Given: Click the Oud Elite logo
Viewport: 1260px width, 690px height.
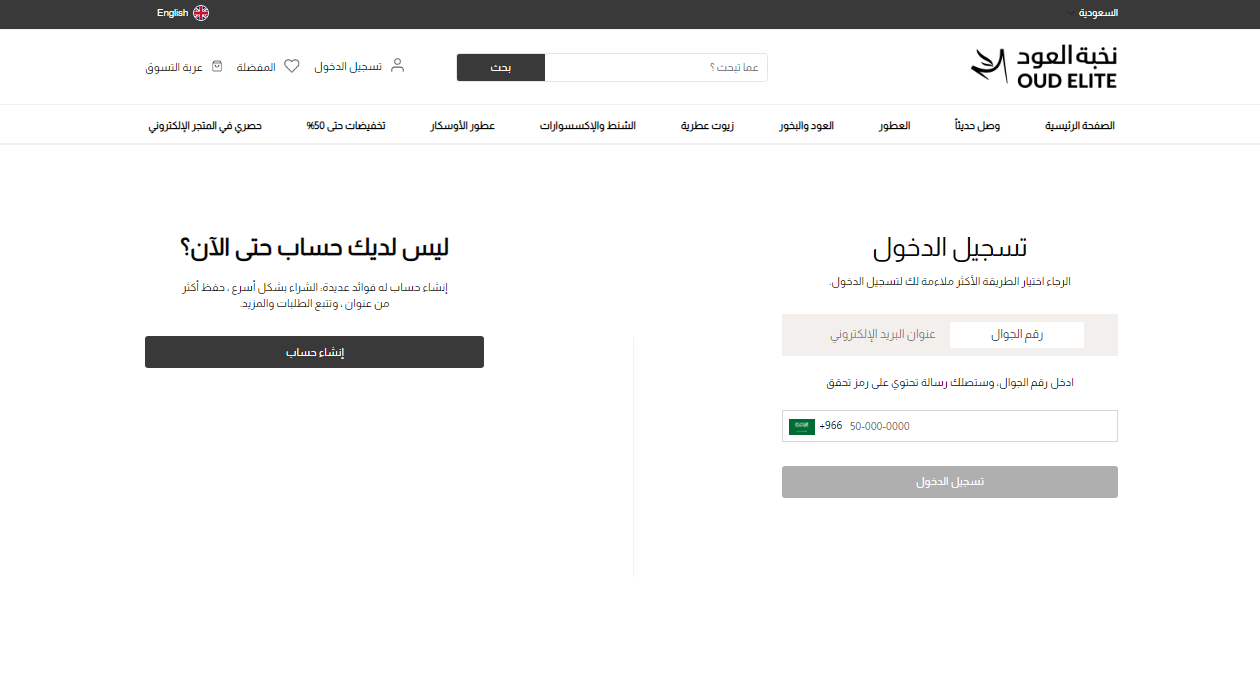Looking at the screenshot, I should coord(1043,66).
